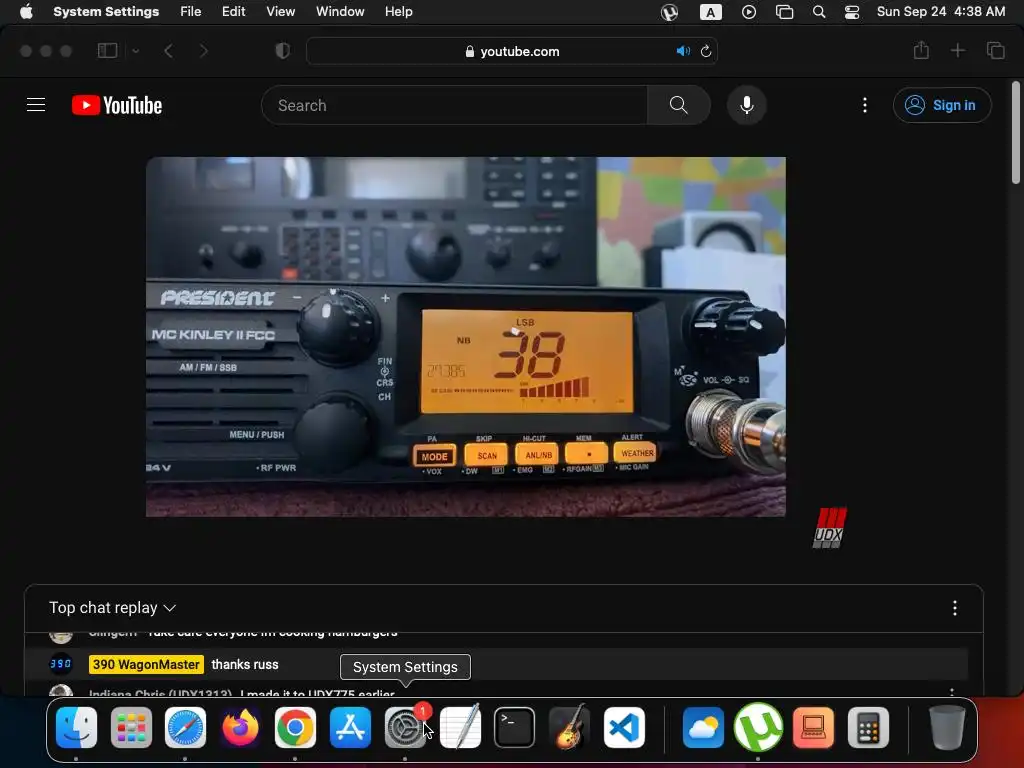Click the page vertical scrollbar
The height and width of the screenshot is (768, 1024).
(x=1016, y=133)
